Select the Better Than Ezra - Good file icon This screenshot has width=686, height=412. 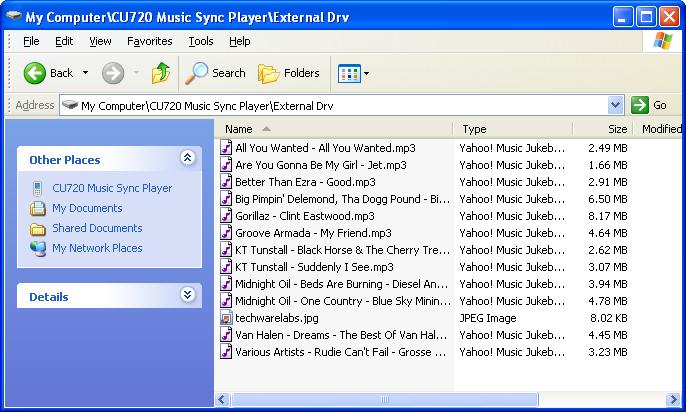[x=226, y=182]
